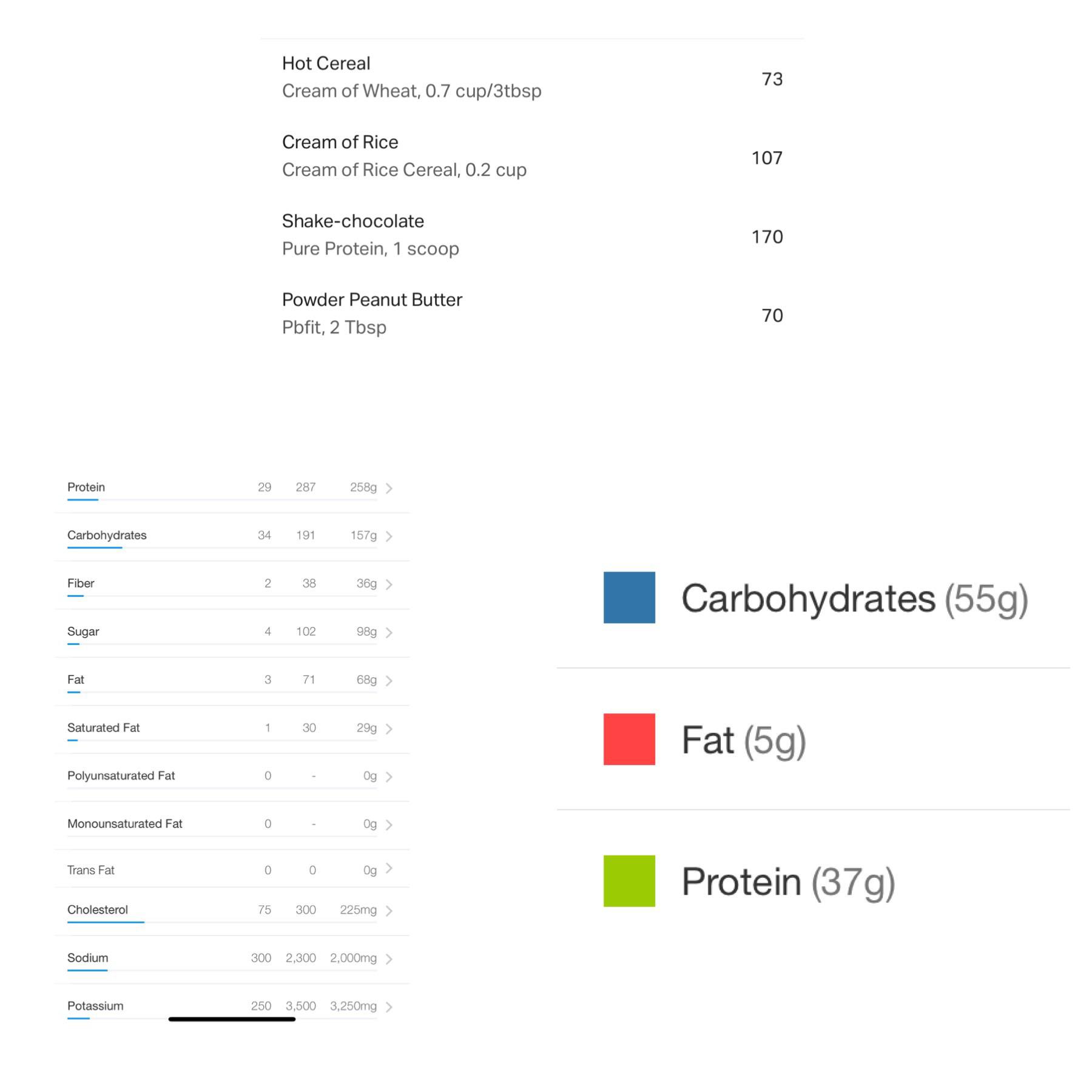Click the Monounsaturated Fat row

click(390, 824)
